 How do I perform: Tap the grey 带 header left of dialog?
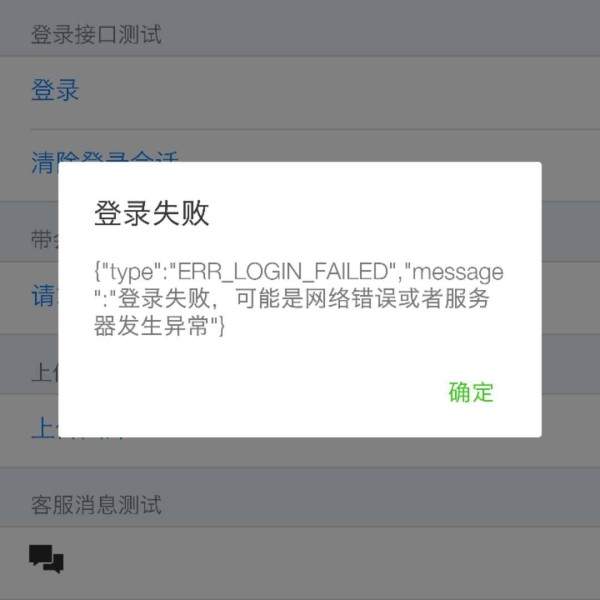45,240
